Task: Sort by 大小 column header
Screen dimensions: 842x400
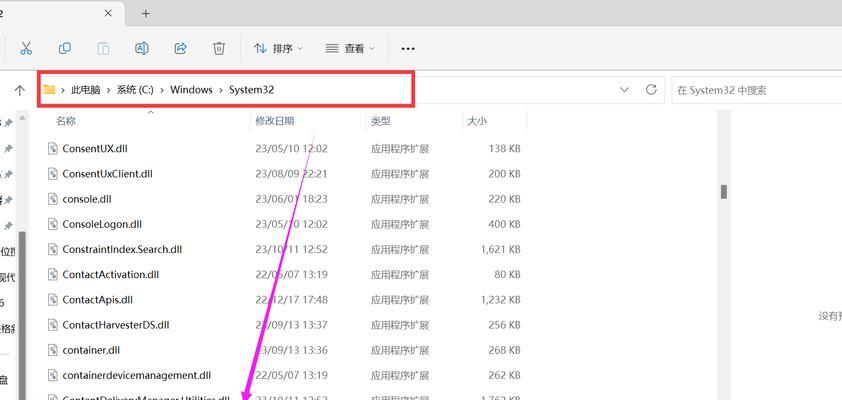Action: [x=477, y=121]
